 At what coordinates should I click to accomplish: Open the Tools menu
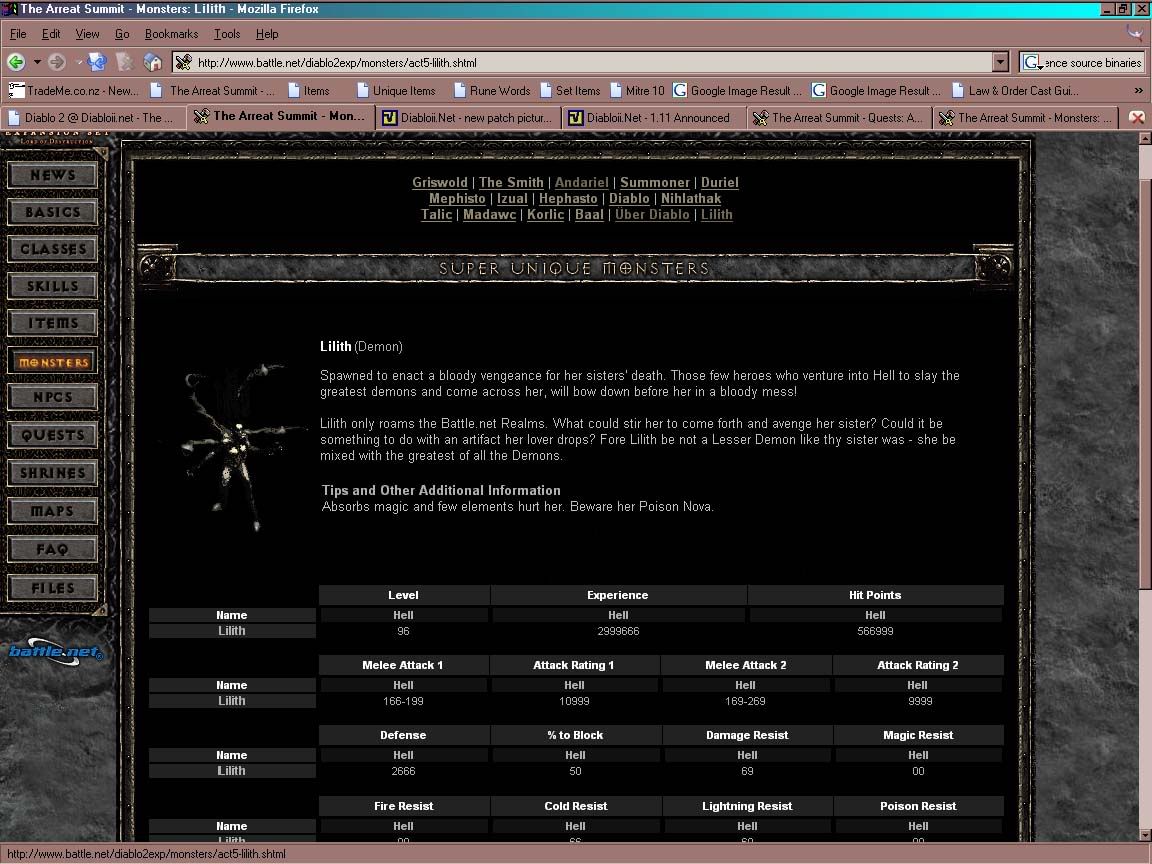[x=227, y=34]
